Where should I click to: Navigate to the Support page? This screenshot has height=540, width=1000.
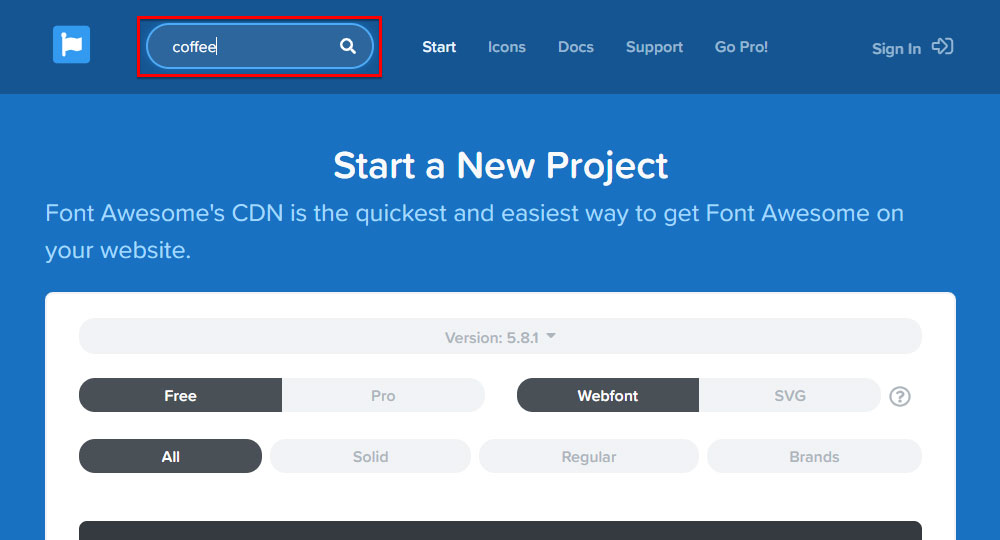[x=654, y=47]
